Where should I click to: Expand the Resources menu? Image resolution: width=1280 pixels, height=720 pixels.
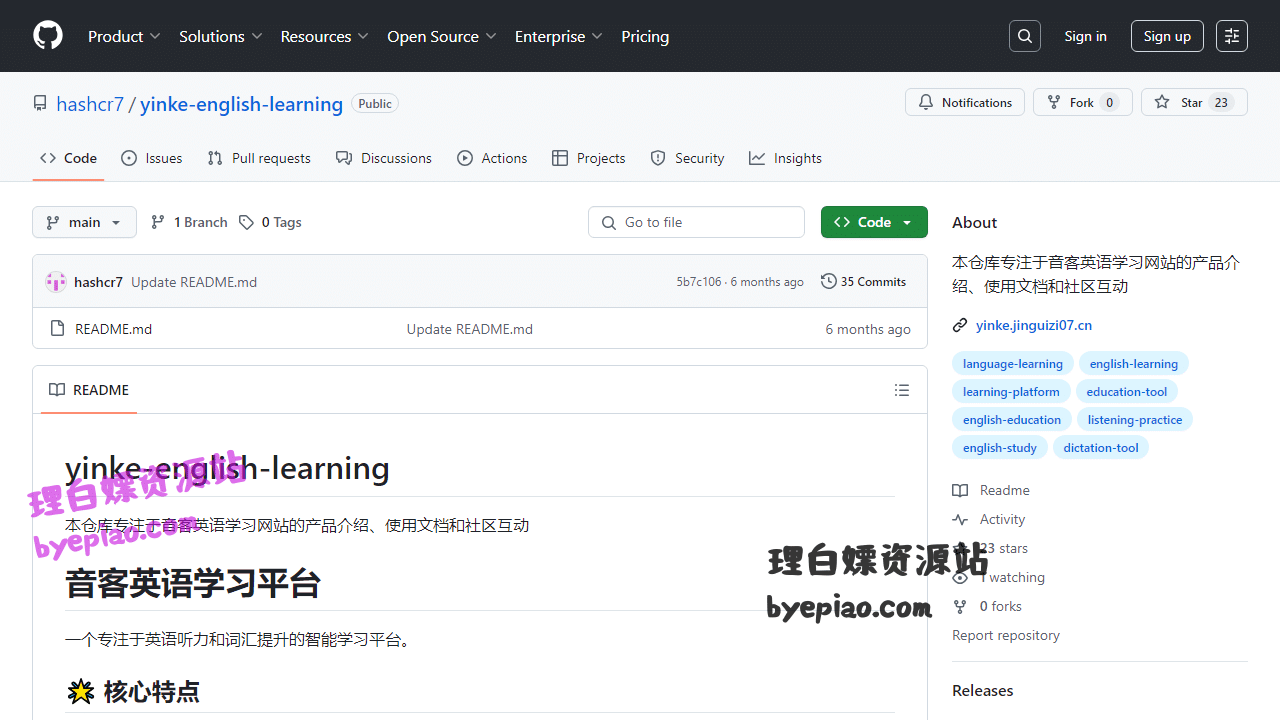click(x=325, y=36)
